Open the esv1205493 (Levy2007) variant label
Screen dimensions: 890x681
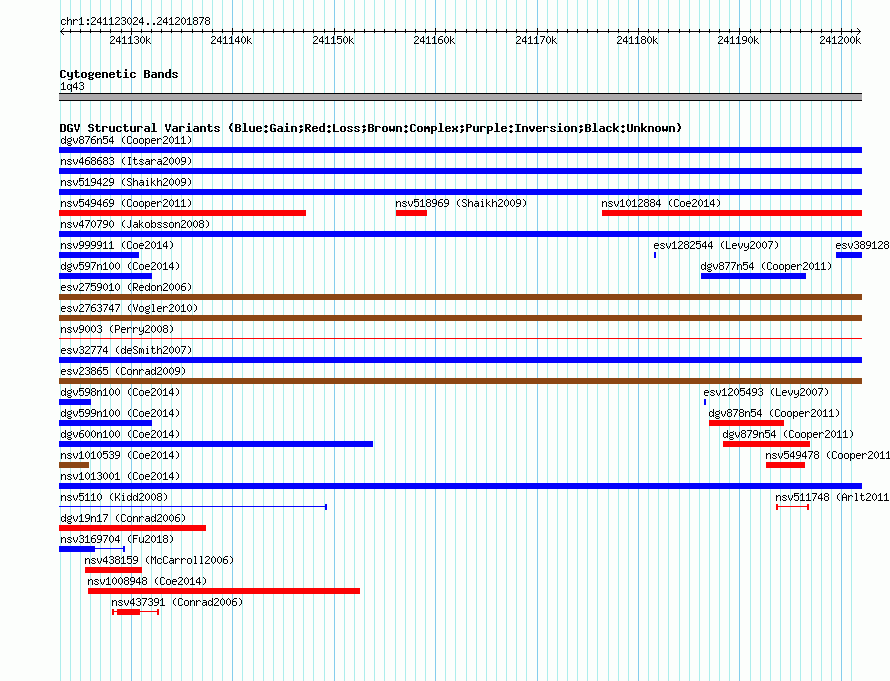[x=766, y=392]
